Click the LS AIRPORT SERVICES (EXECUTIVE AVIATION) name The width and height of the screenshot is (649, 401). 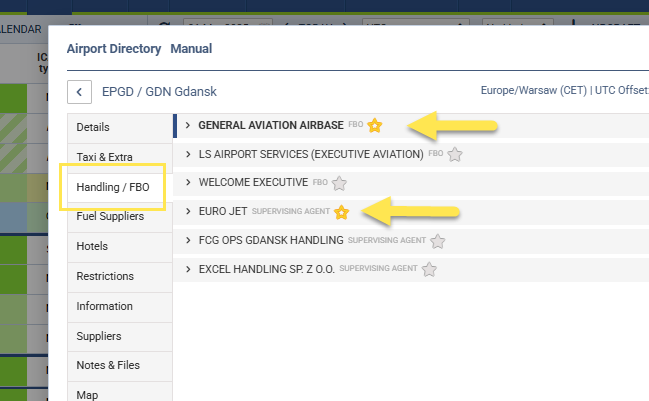[311, 154]
